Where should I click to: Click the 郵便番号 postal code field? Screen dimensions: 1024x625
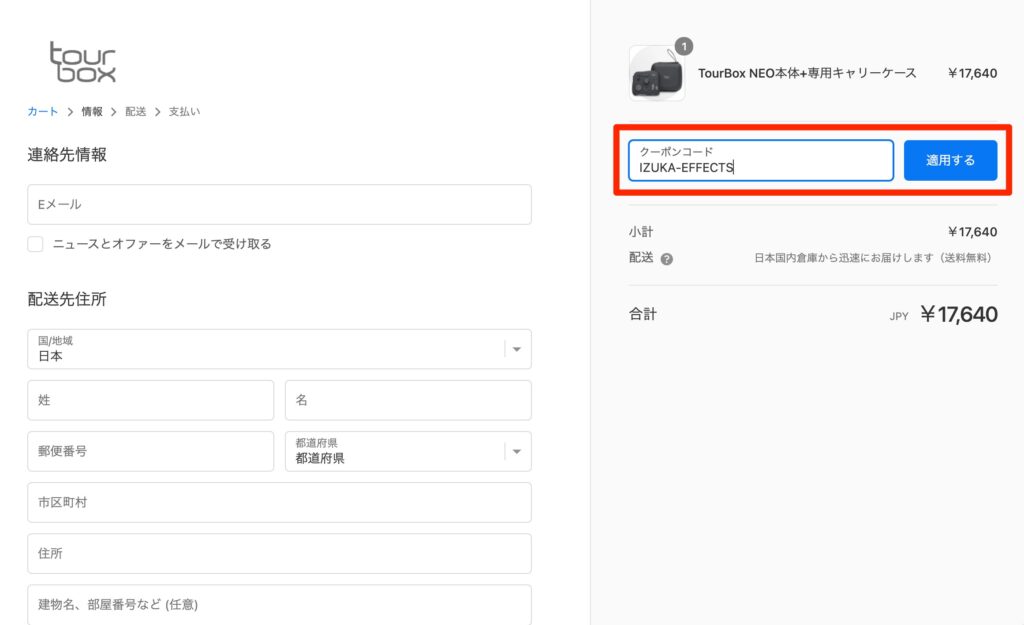pos(151,451)
